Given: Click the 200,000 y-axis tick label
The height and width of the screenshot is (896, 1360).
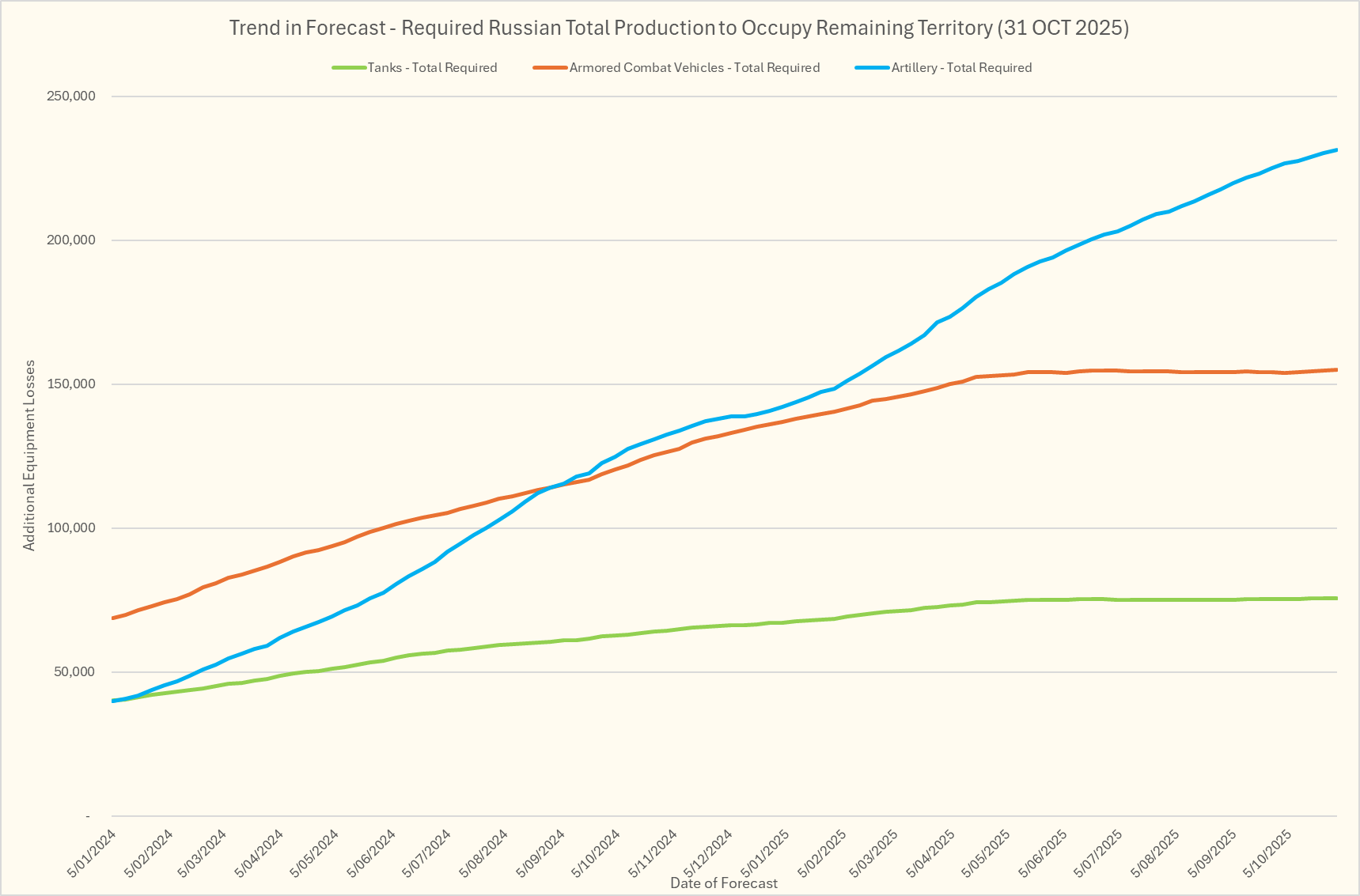Looking at the screenshot, I should pyautogui.click(x=72, y=240).
